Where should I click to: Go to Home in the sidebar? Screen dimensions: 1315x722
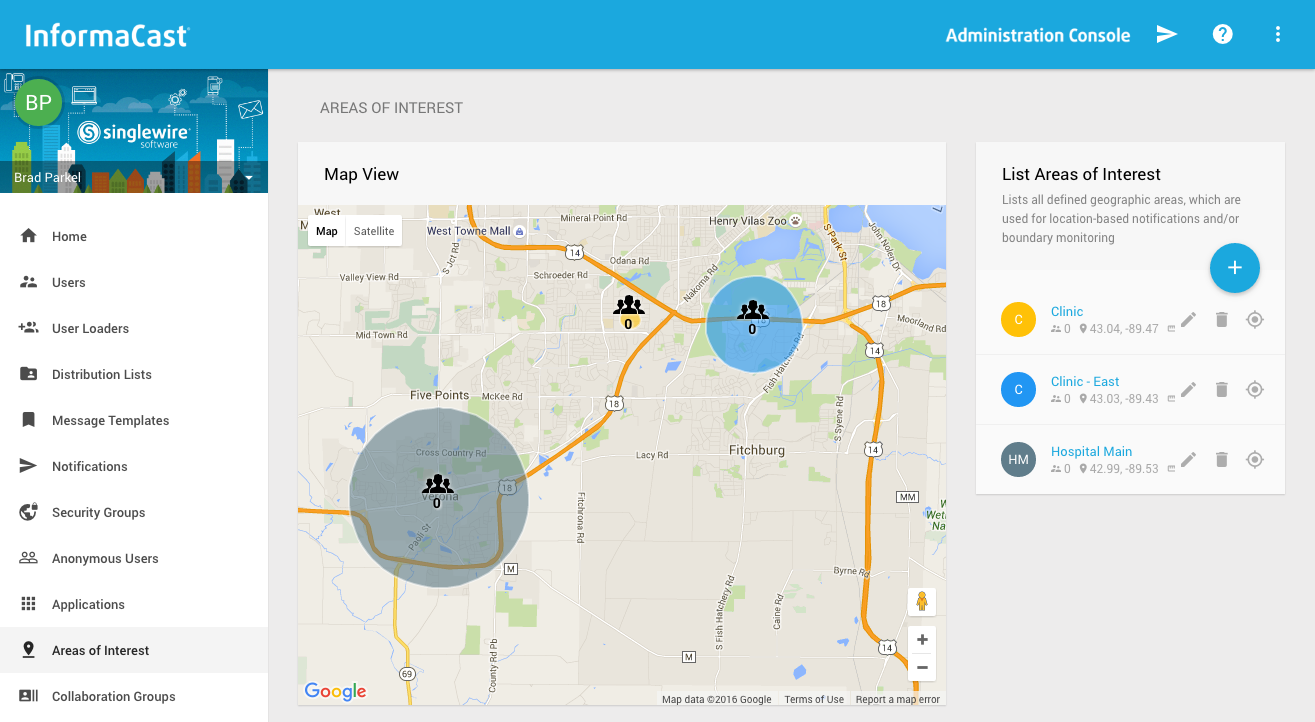click(x=134, y=236)
